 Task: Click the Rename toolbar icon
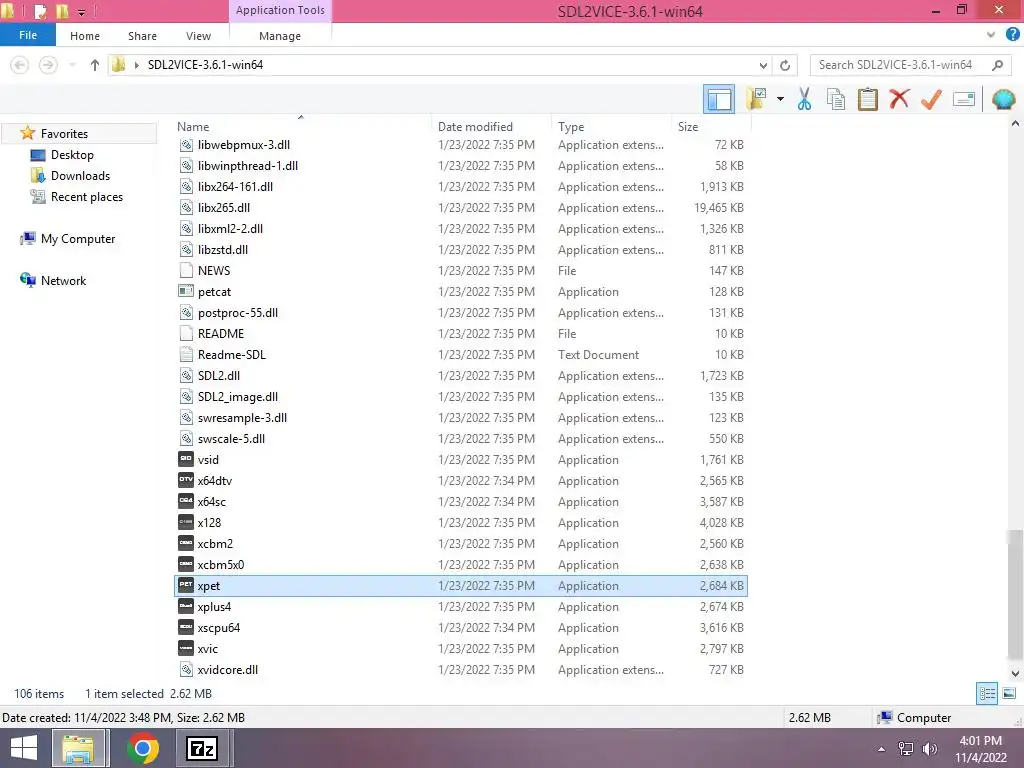point(964,99)
